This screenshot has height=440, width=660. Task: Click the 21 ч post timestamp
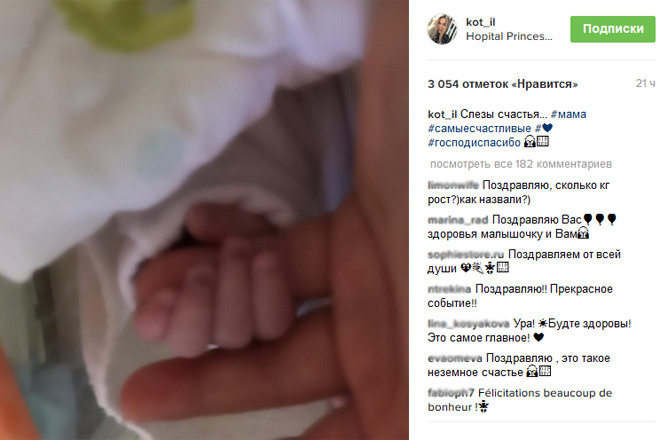pos(645,83)
